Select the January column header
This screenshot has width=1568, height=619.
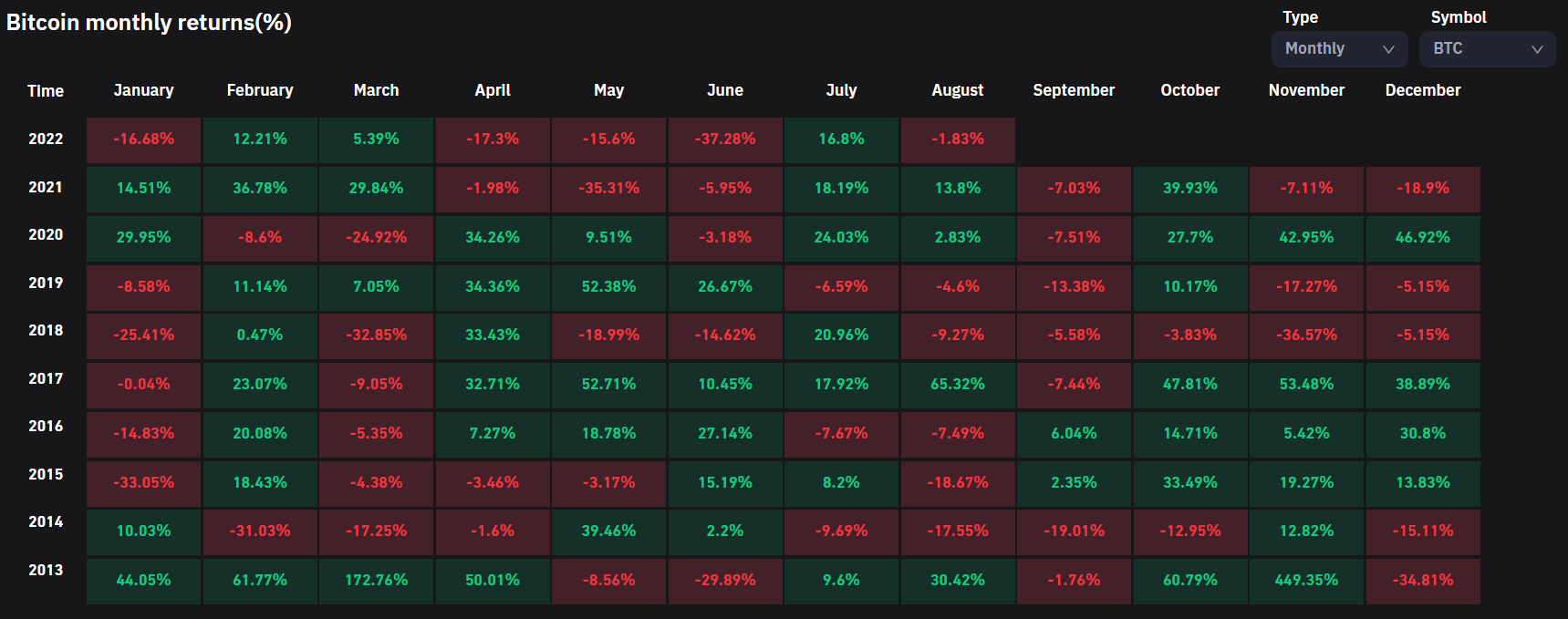143,90
